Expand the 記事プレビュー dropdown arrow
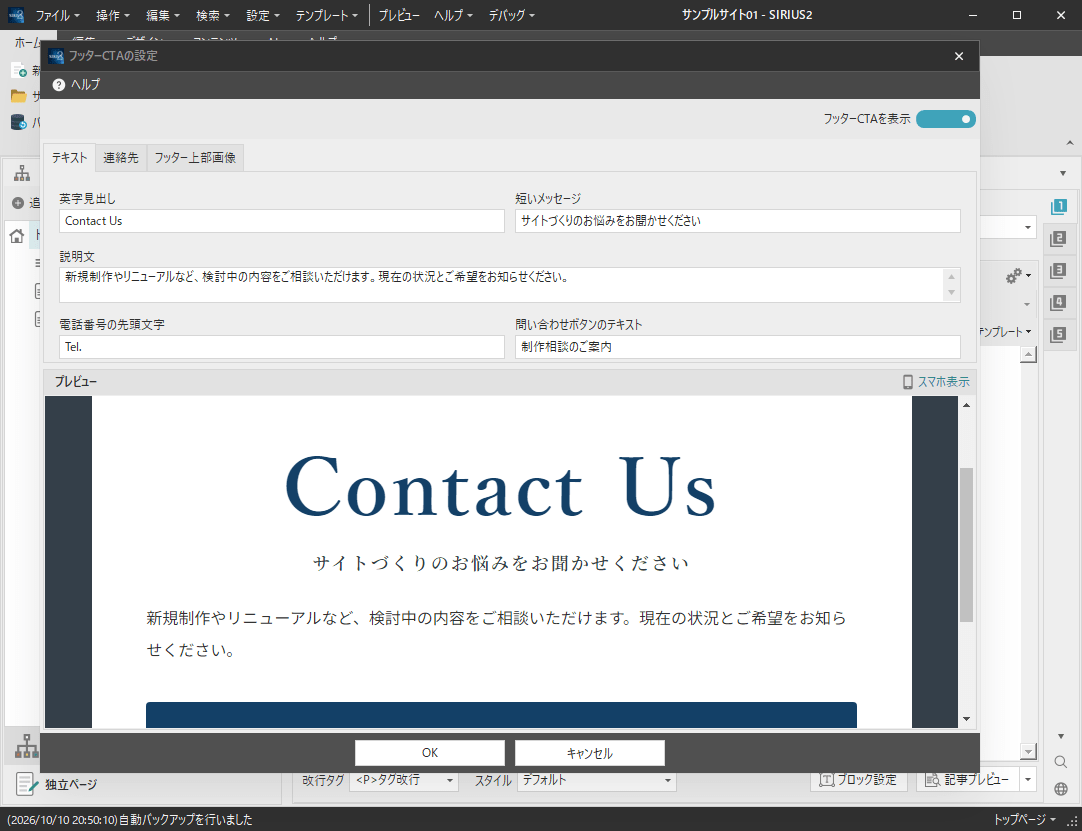1082x831 pixels. pyautogui.click(x=1028, y=780)
